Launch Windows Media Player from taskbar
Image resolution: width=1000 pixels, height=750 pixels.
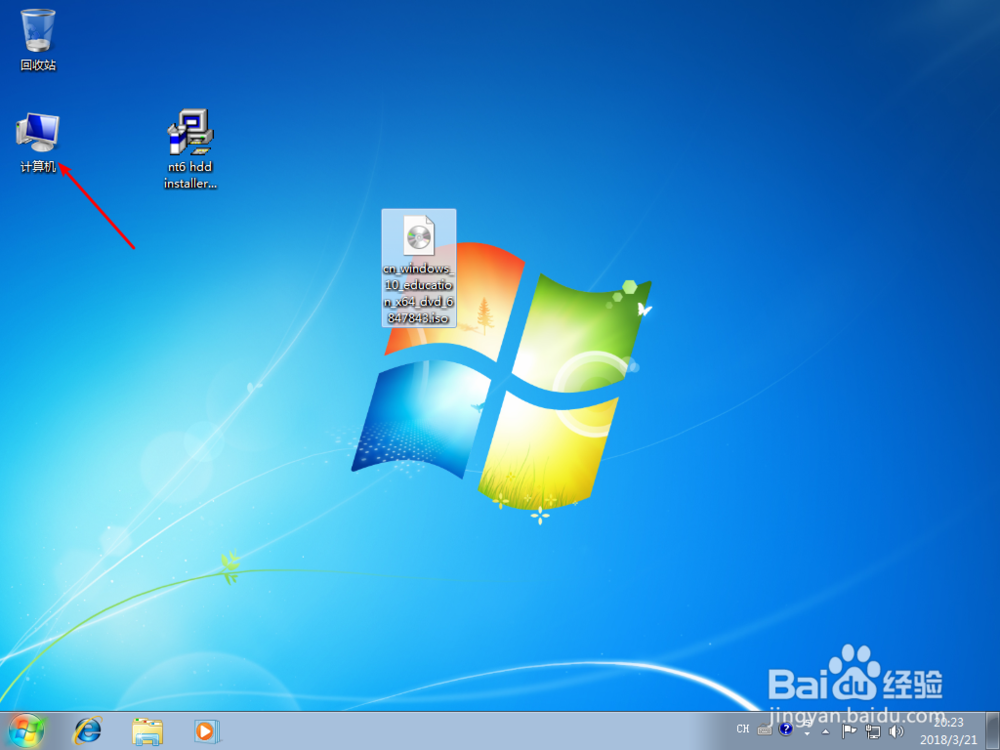click(x=206, y=731)
